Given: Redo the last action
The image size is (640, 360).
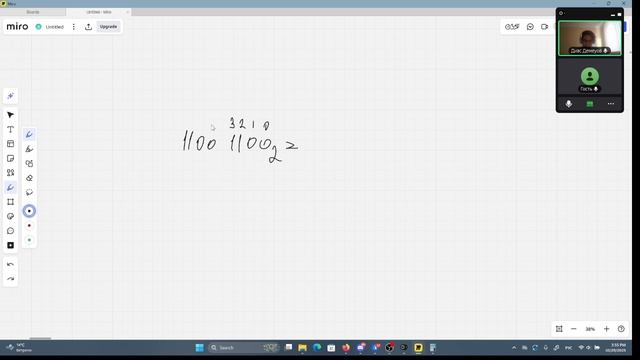Looking at the screenshot, I should coord(11,279).
